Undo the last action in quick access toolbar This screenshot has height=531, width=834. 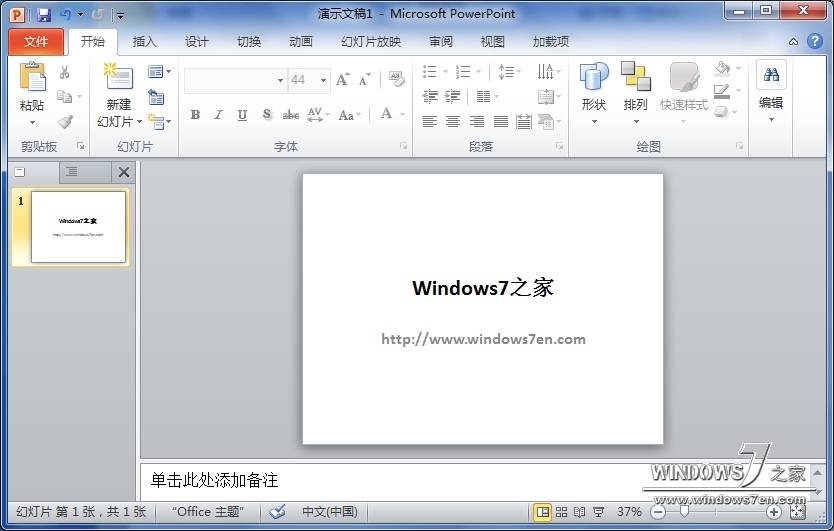(x=66, y=14)
